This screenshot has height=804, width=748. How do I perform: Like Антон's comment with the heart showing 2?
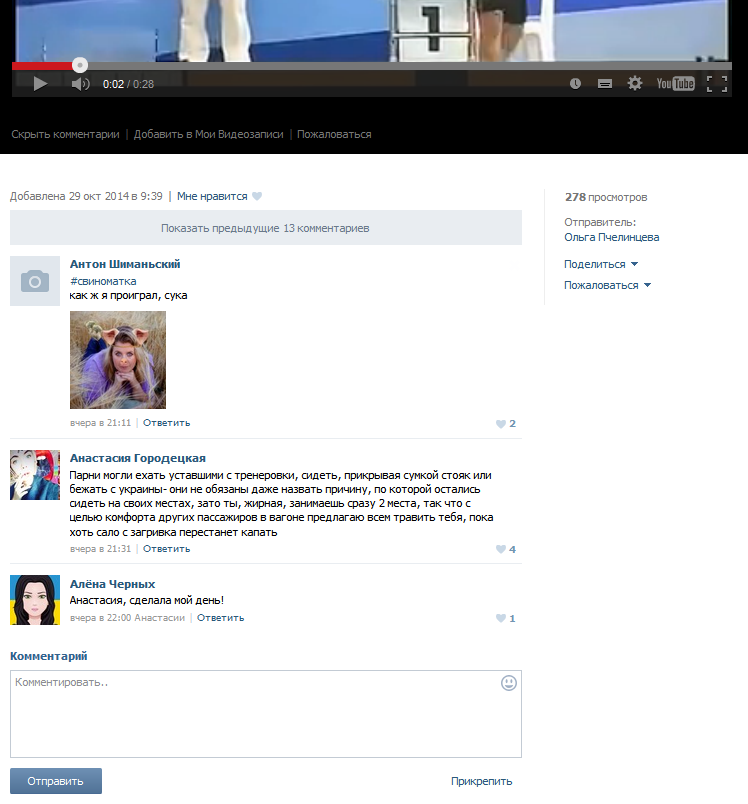[x=506, y=424]
